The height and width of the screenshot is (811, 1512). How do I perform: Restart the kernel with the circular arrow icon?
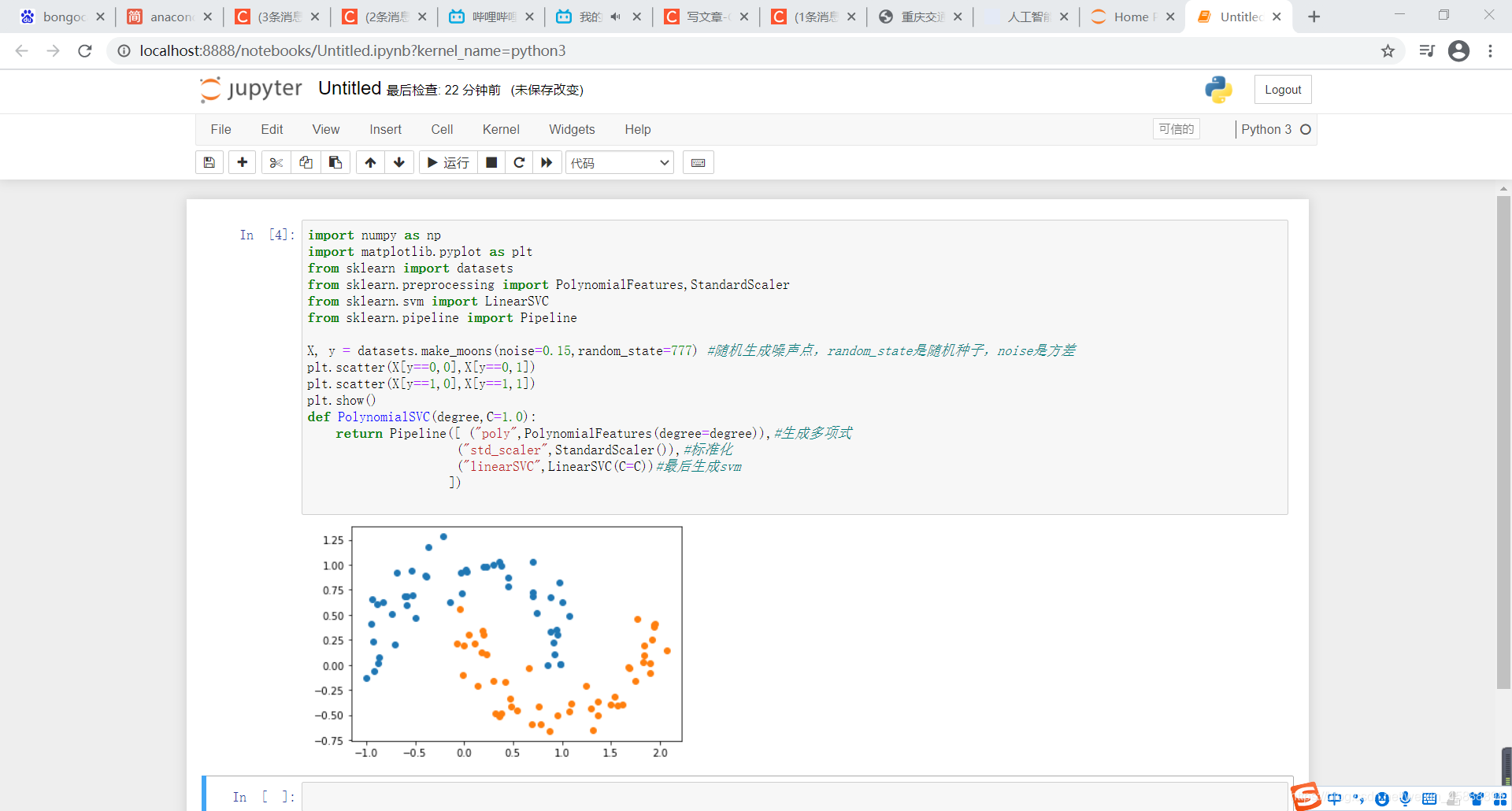click(x=519, y=162)
